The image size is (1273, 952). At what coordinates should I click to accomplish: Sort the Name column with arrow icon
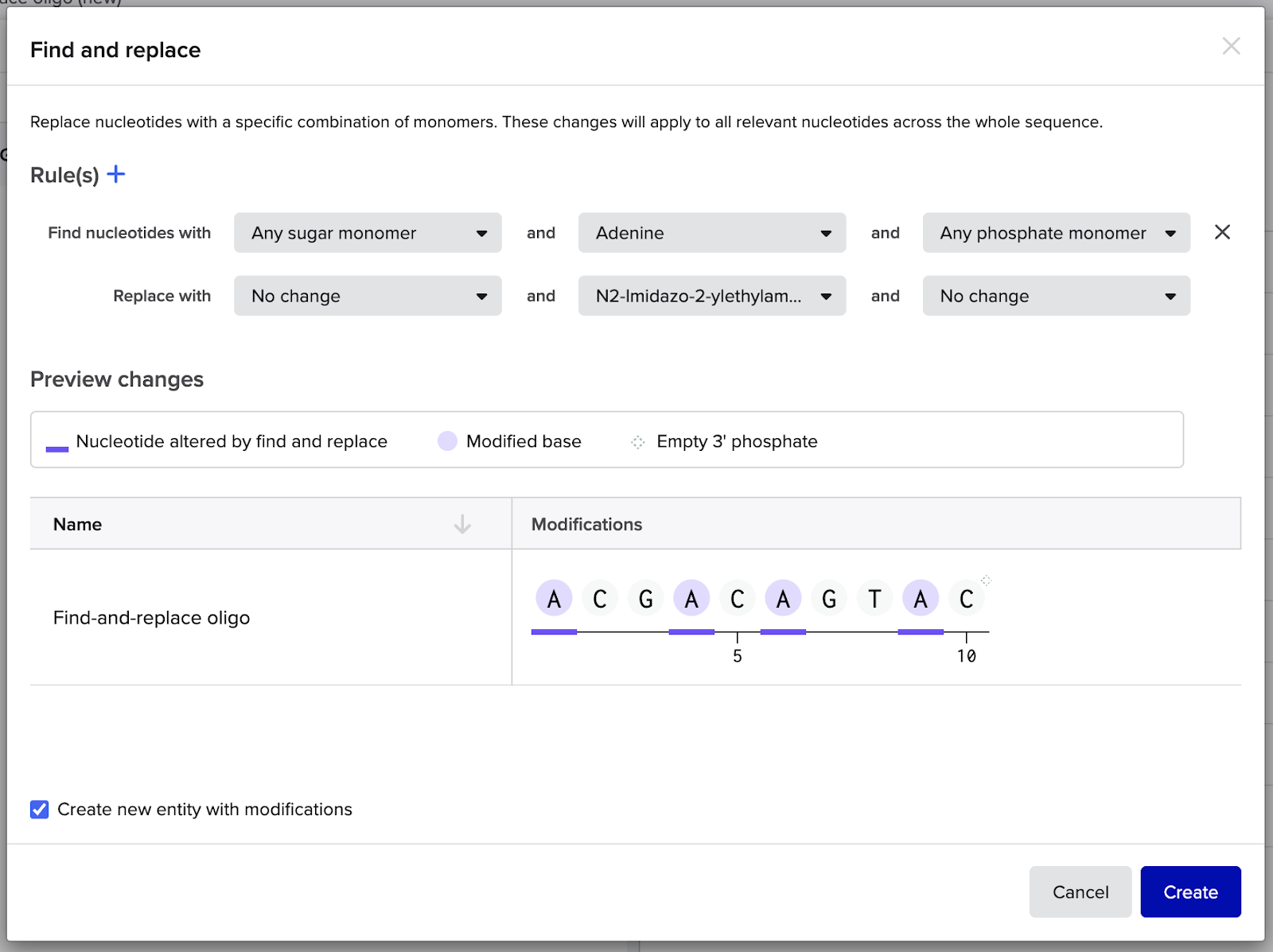462,524
